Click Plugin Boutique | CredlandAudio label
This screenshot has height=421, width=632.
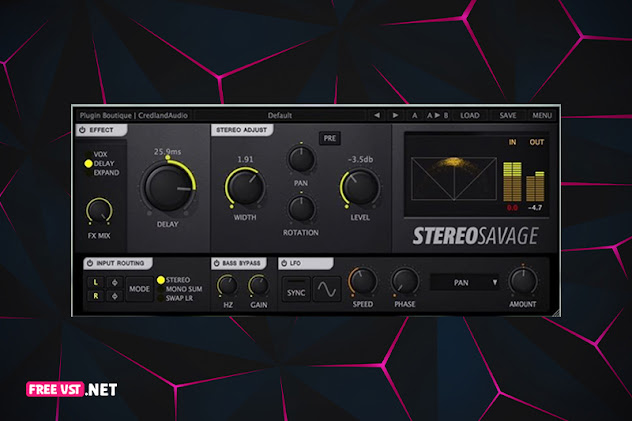click(133, 116)
